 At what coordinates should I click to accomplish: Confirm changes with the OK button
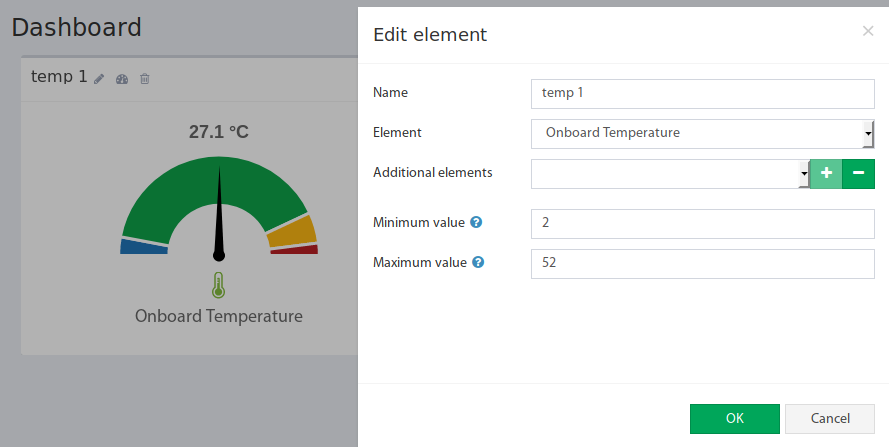(735, 419)
